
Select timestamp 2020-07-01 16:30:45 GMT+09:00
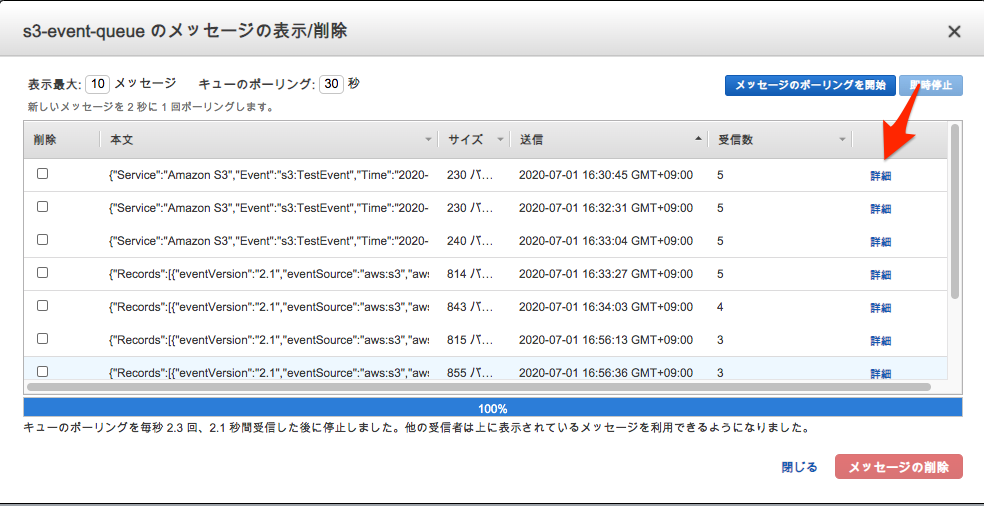pos(606,175)
